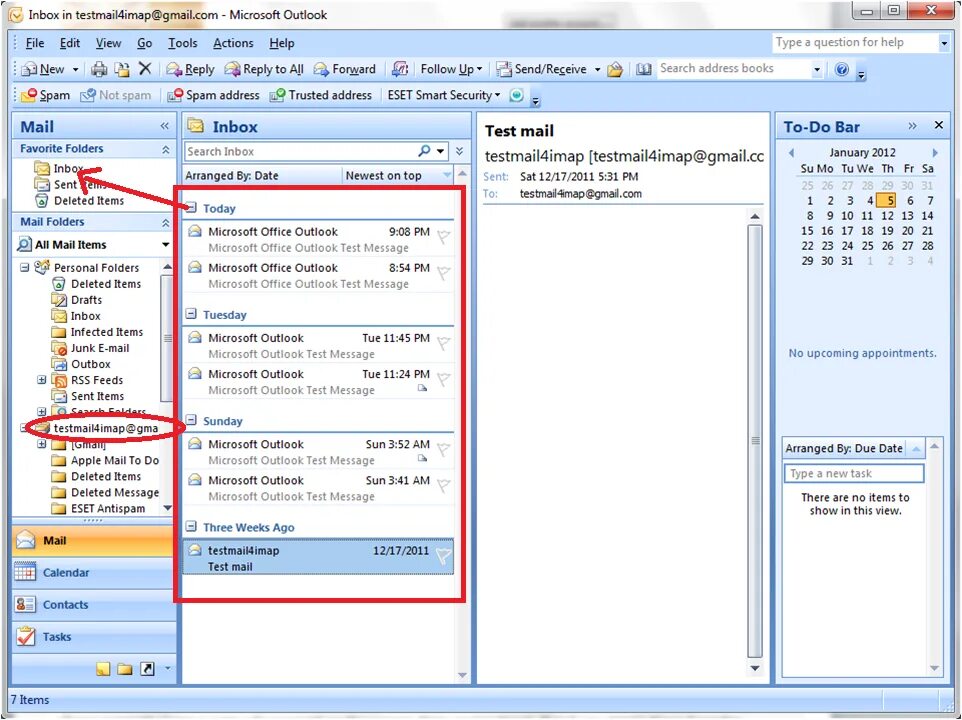Open the Go menu
Screen dimensions: 962x720
(x=144, y=43)
